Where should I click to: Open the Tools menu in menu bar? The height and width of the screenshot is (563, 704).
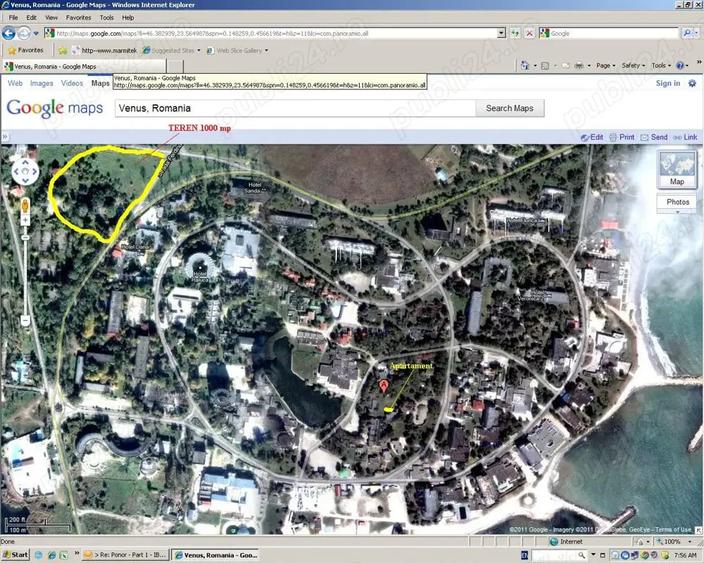tap(106, 18)
